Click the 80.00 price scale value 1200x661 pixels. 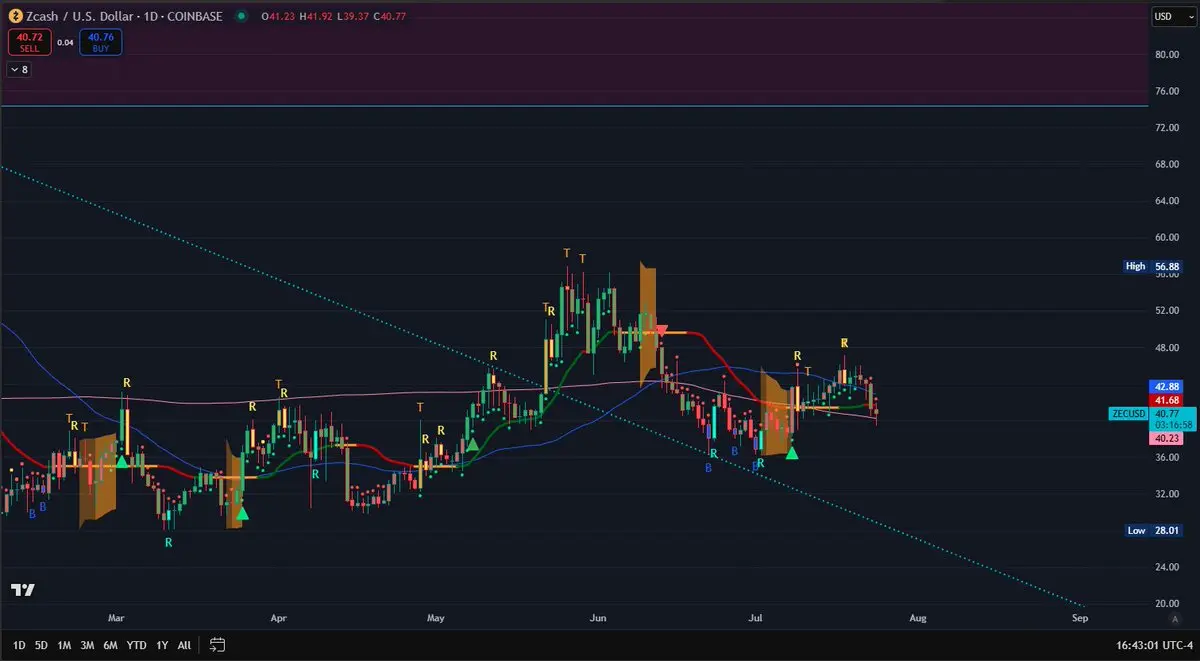pos(1167,55)
